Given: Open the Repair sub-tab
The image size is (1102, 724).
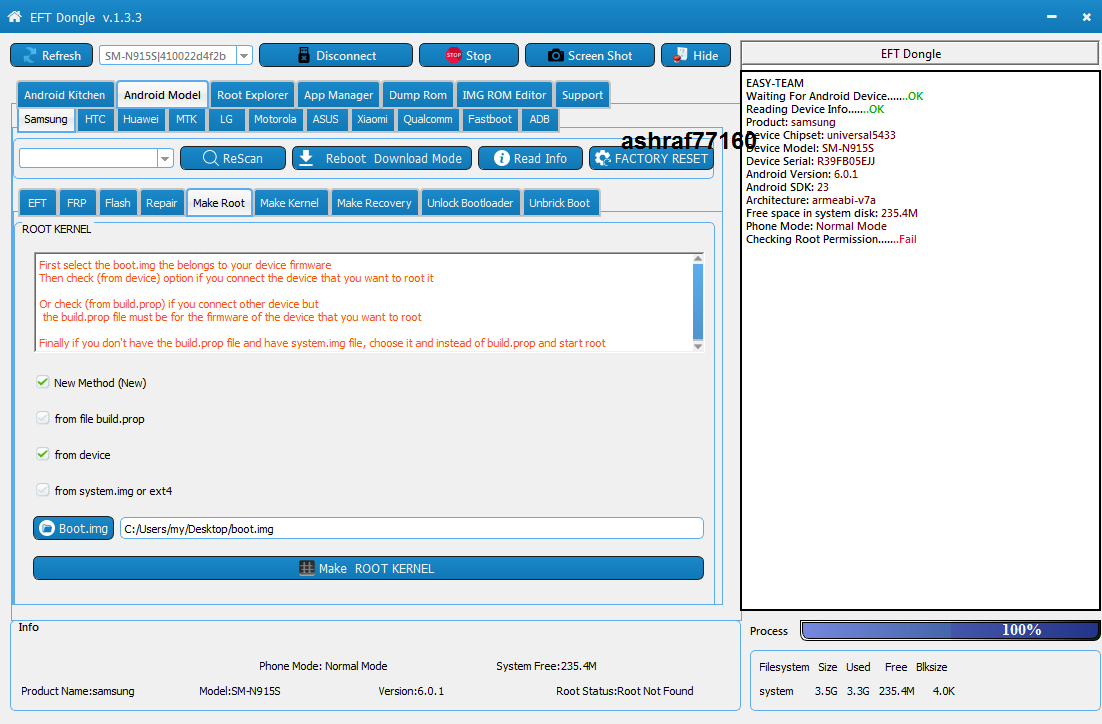Looking at the screenshot, I should point(162,202).
